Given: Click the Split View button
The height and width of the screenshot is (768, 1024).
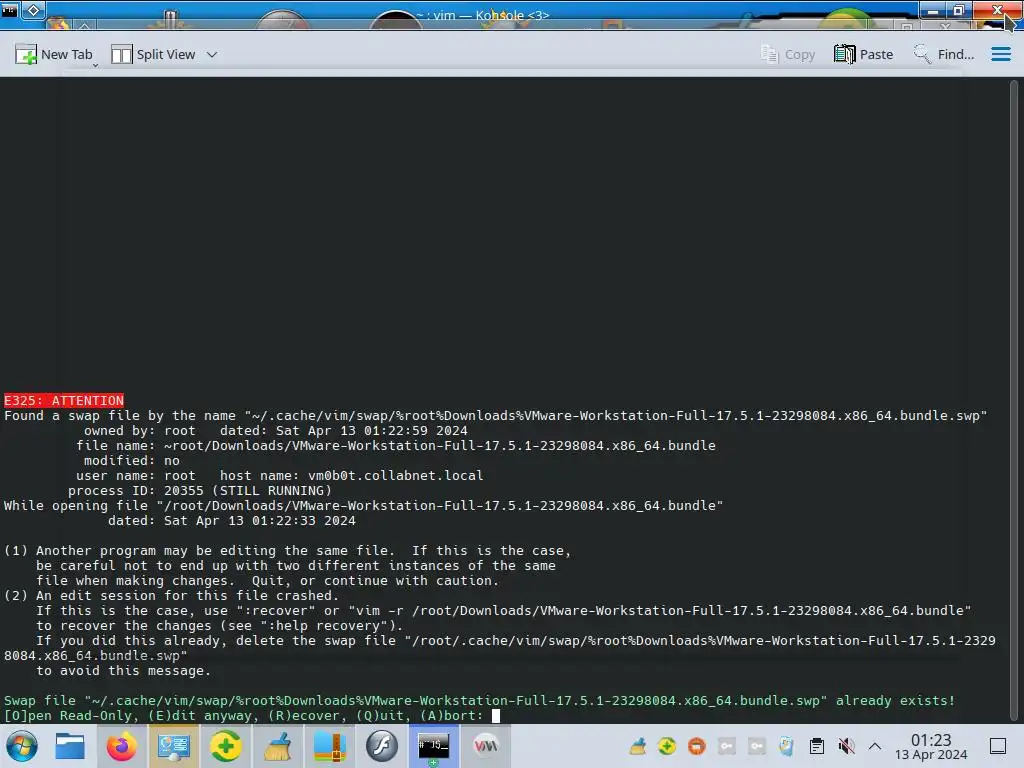Looking at the screenshot, I should (x=153, y=54).
